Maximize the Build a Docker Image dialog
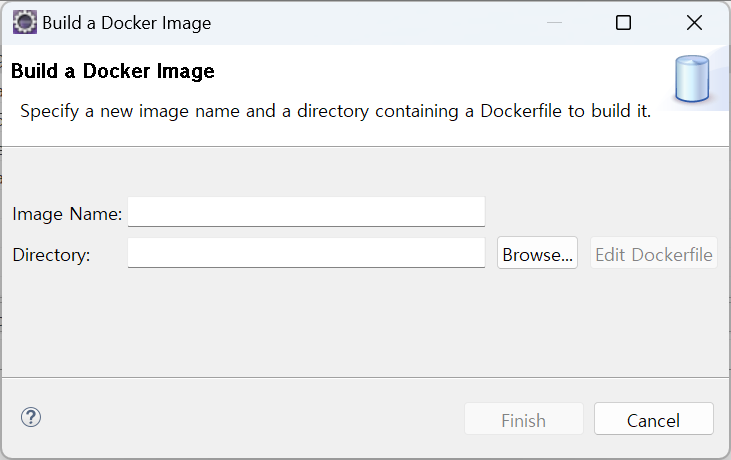Image resolution: width=731 pixels, height=460 pixels. 623,22
